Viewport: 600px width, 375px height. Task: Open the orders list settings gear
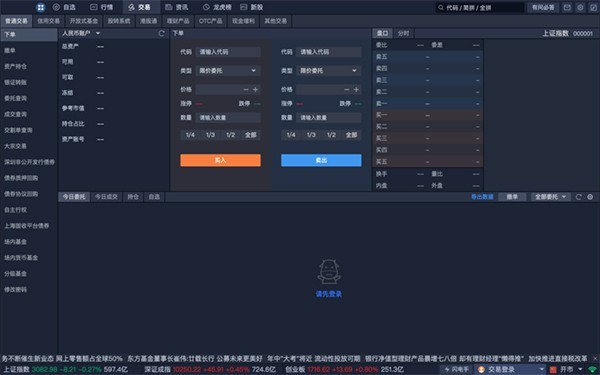coord(590,197)
